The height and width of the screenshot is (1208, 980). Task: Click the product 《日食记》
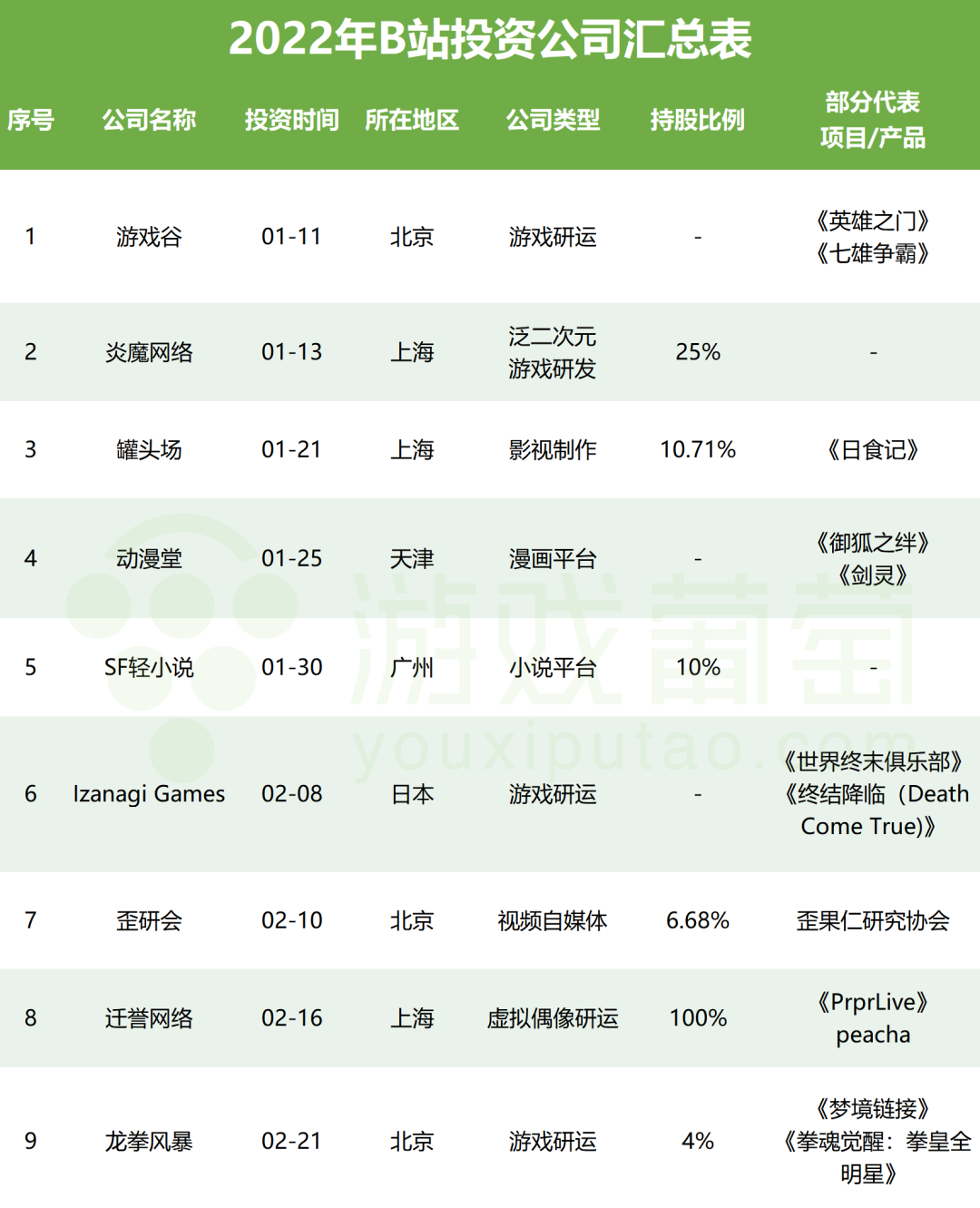point(873,449)
